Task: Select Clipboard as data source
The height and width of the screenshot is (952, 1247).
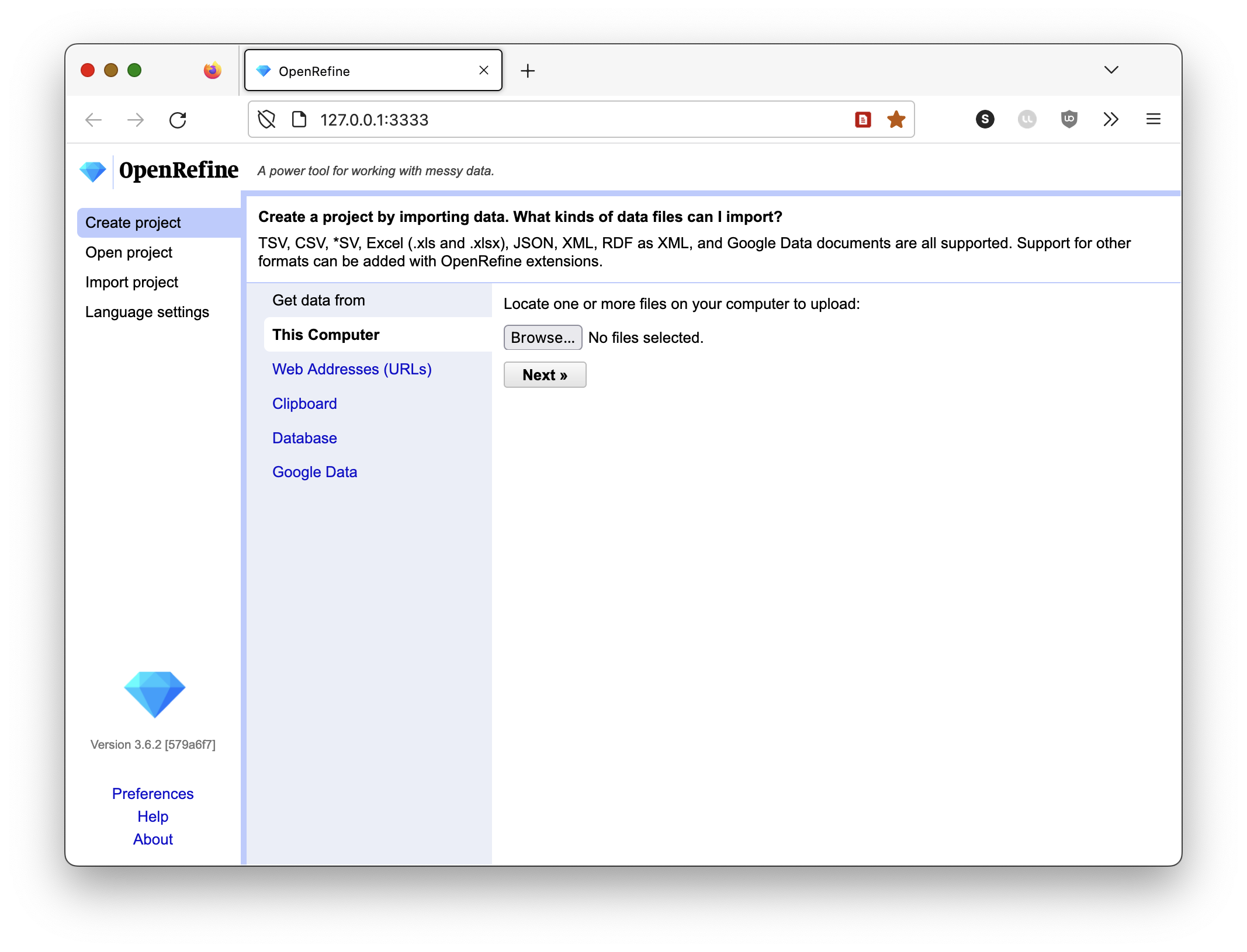Action: (x=304, y=404)
